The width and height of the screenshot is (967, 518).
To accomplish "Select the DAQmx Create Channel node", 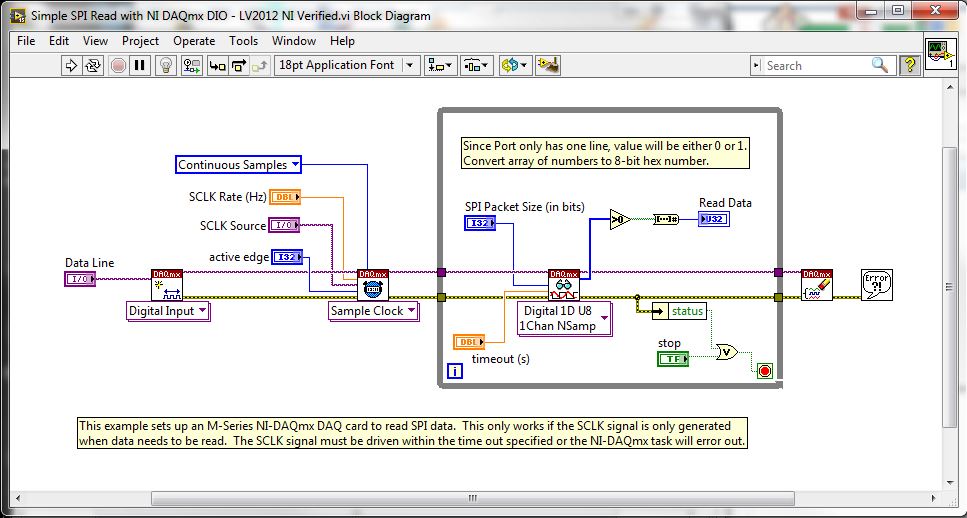I will coord(167,285).
